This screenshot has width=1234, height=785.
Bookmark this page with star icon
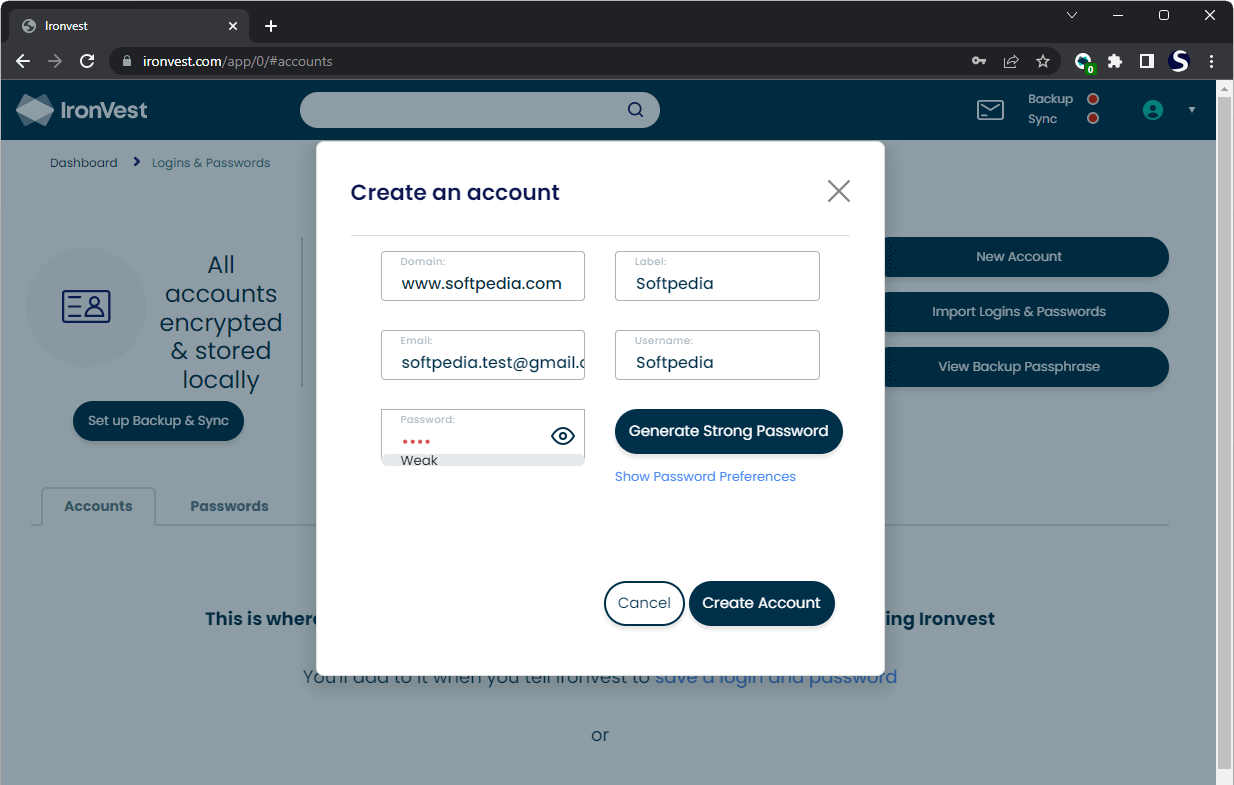click(x=1043, y=61)
